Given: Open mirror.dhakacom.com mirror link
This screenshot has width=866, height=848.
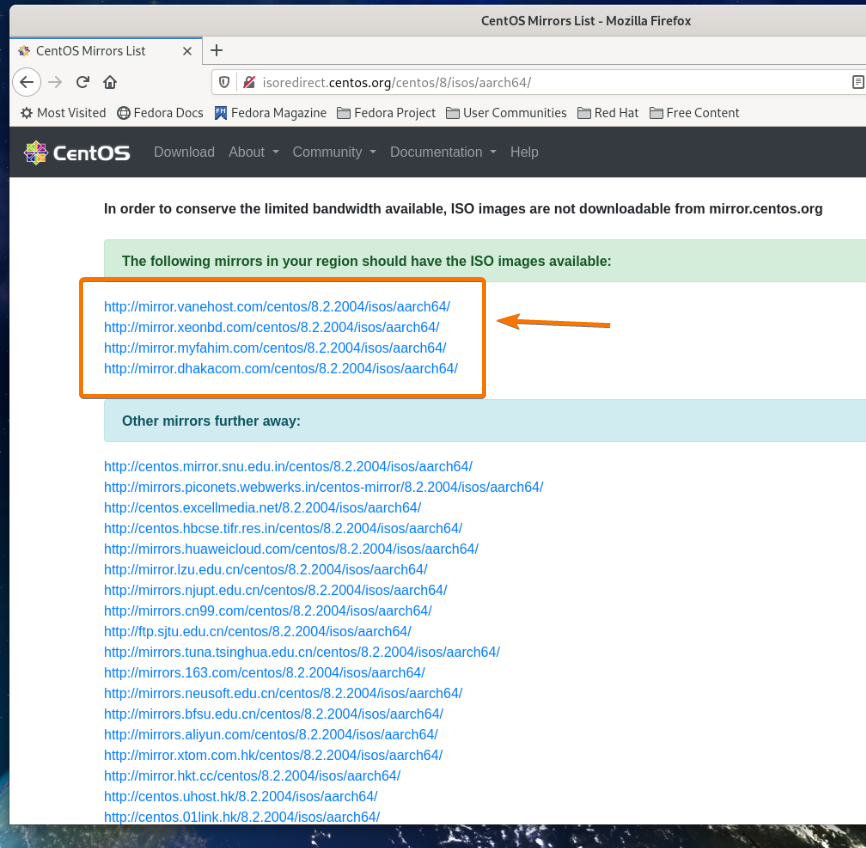Looking at the screenshot, I should point(281,368).
